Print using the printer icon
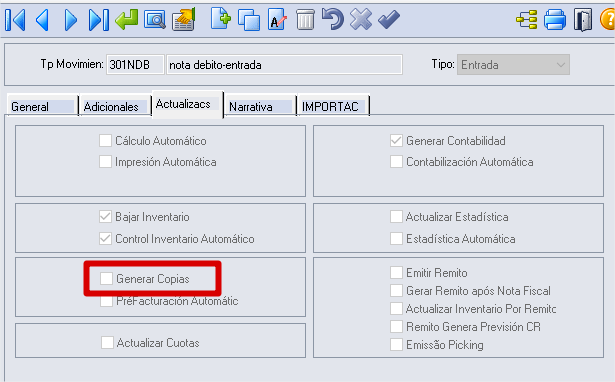The width and height of the screenshot is (615, 382). (x=555, y=20)
